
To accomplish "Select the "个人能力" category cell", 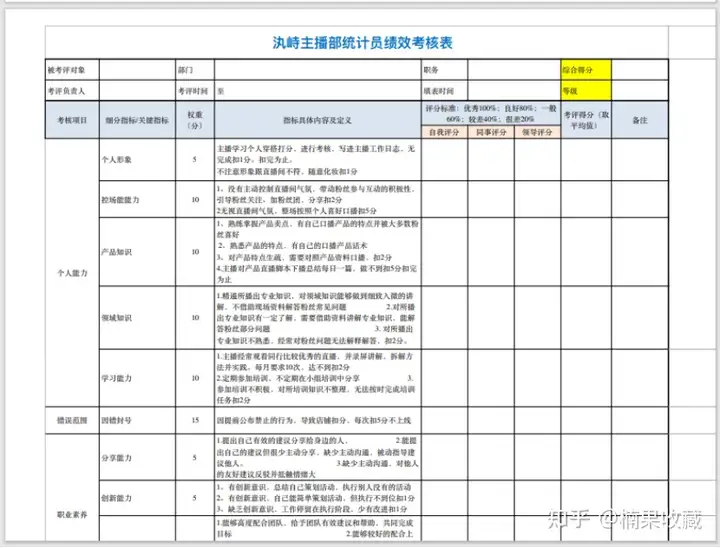I will pyautogui.click(x=72, y=273).
